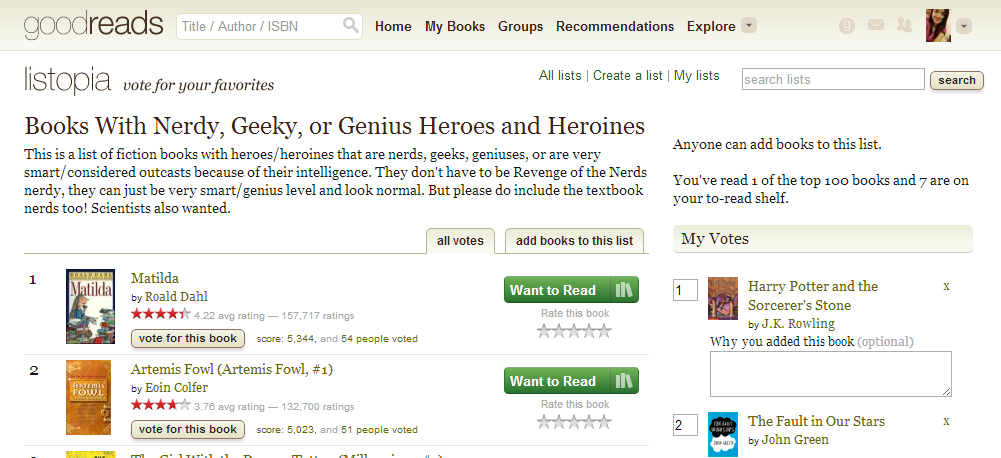Open shelf picker icon beside Matilda's Want to Read
Viewport: 1001px width, 458px height.
625,290
